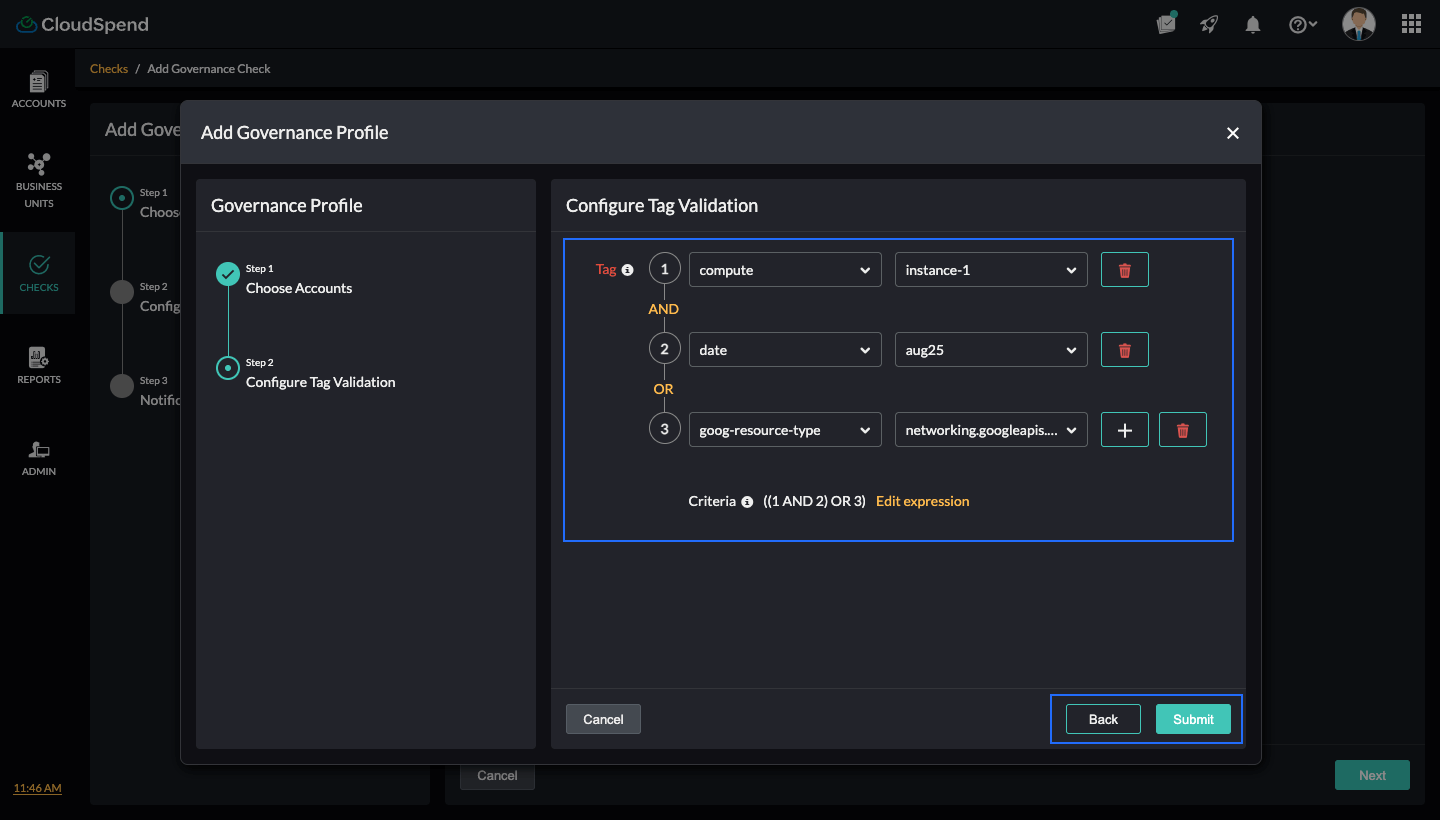Screen dimensions: 1440x820
Task: Delete the date tag row
Action: pyautogui.click(x=1124, y=350)
